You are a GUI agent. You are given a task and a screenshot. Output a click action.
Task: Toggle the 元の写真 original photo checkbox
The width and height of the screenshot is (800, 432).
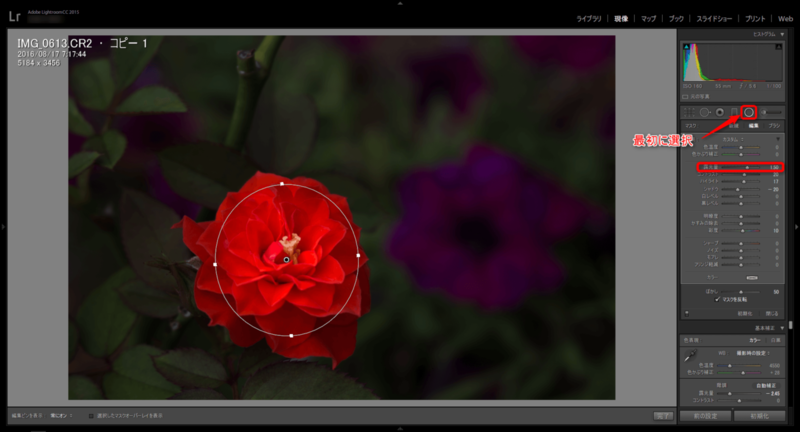point(685,96)
